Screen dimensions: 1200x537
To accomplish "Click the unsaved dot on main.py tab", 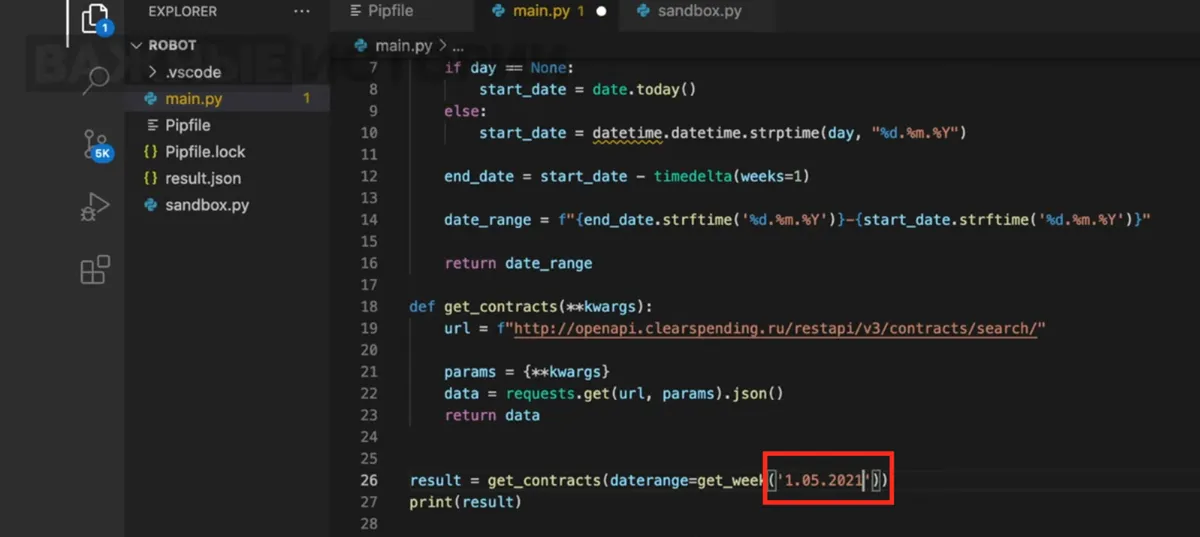I will click(x=601, y=12).
